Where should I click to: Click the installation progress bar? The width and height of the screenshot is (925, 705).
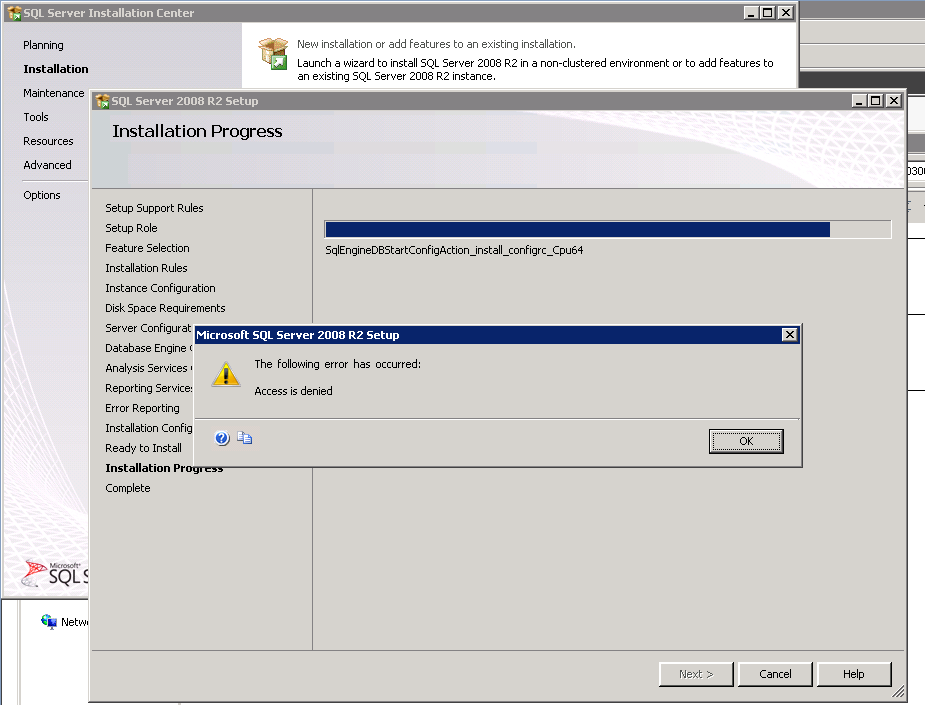pyautogui.click(x=608, y=229)
